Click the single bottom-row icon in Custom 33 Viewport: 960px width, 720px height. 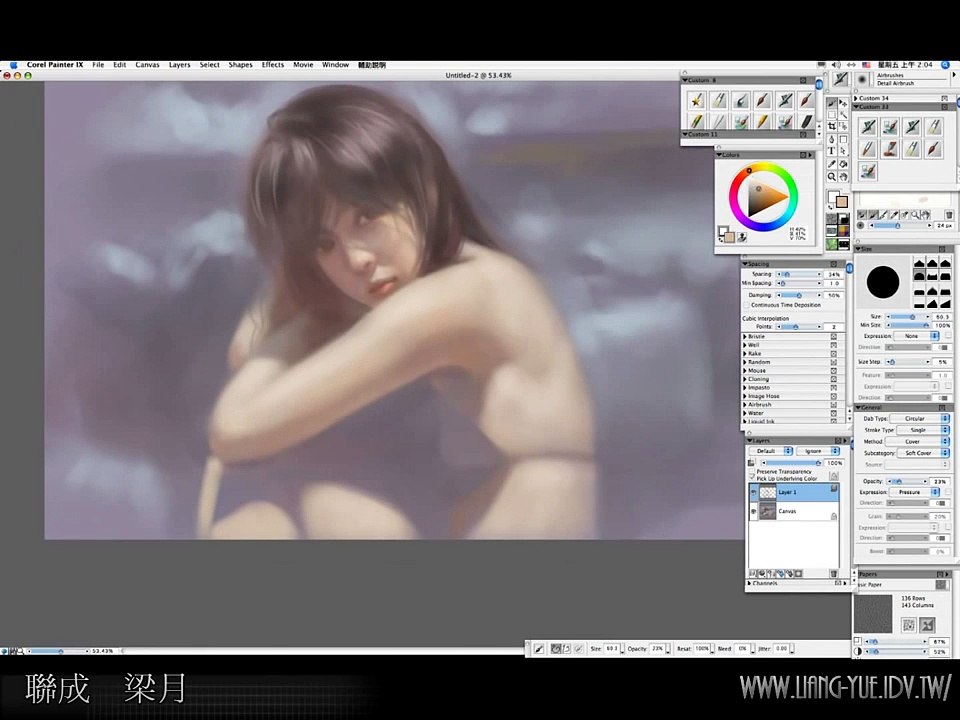point(868,171)
